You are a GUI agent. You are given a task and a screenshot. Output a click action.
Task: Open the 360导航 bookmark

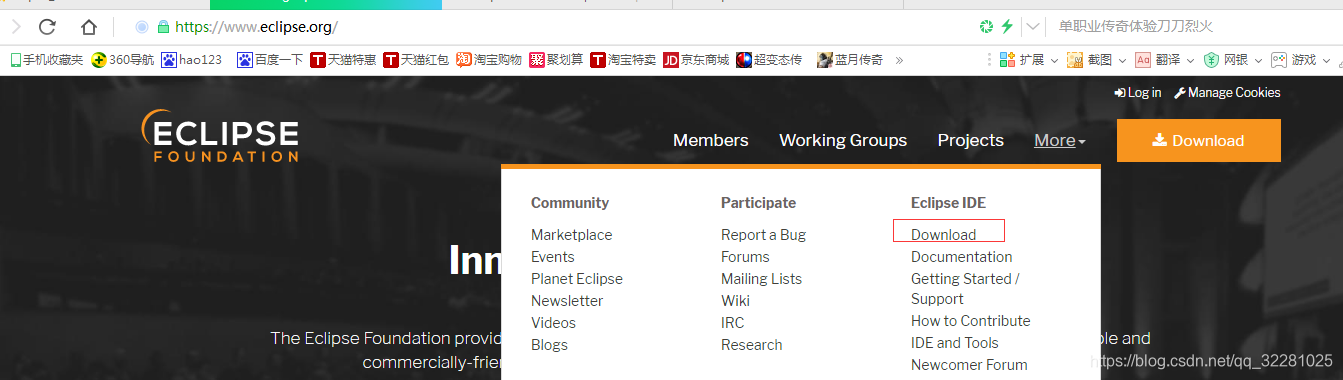(x=122, y=60)
